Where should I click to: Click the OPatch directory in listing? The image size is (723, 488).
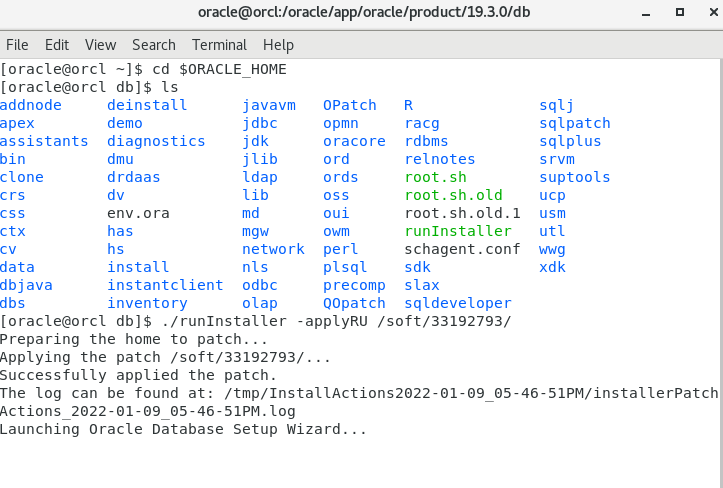coord(349,105)
